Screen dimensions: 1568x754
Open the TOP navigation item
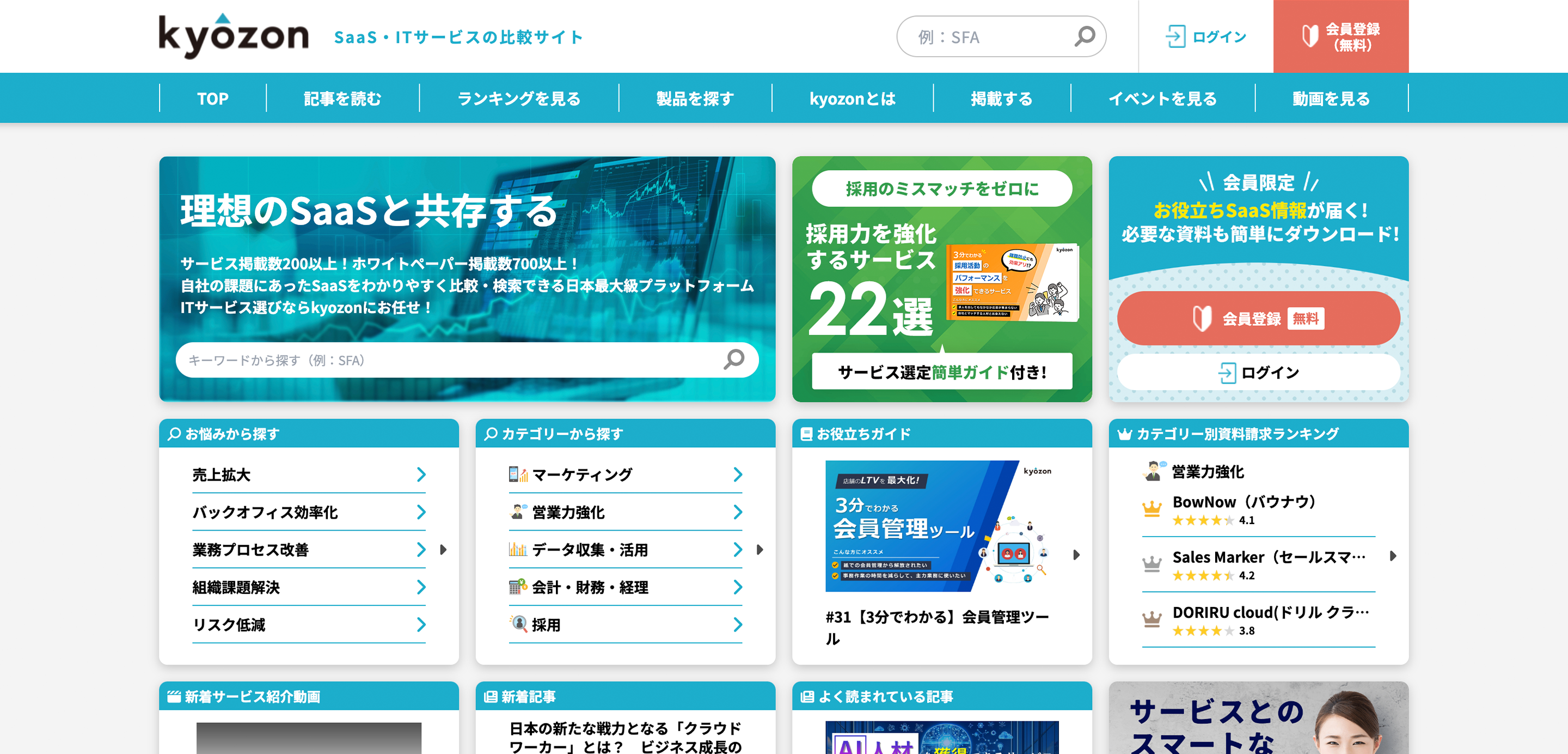coord(212,98)
